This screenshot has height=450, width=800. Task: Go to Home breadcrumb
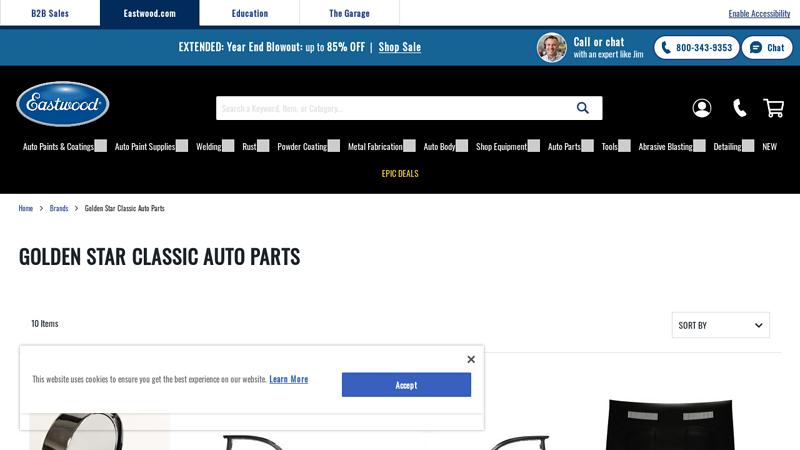coord(26,208)
